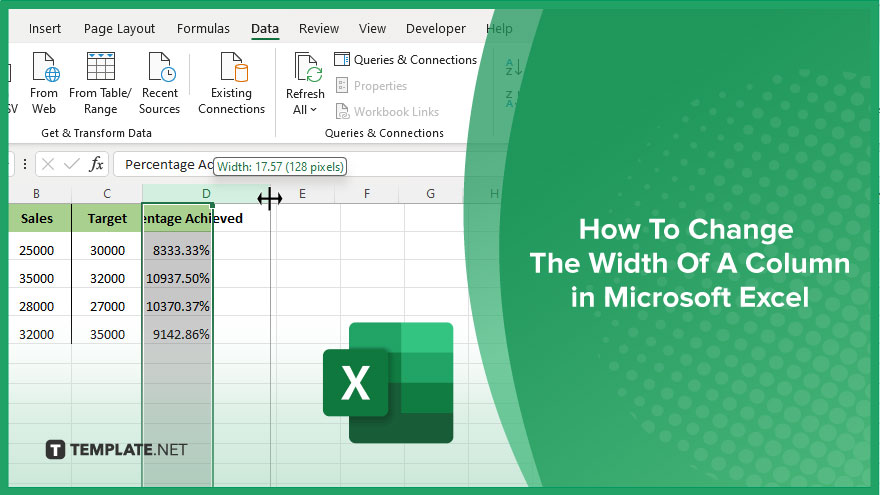This screenshot has width=880, height=495.
Task: Click the Percentage Achieved header cell
Action: [177, 218]
